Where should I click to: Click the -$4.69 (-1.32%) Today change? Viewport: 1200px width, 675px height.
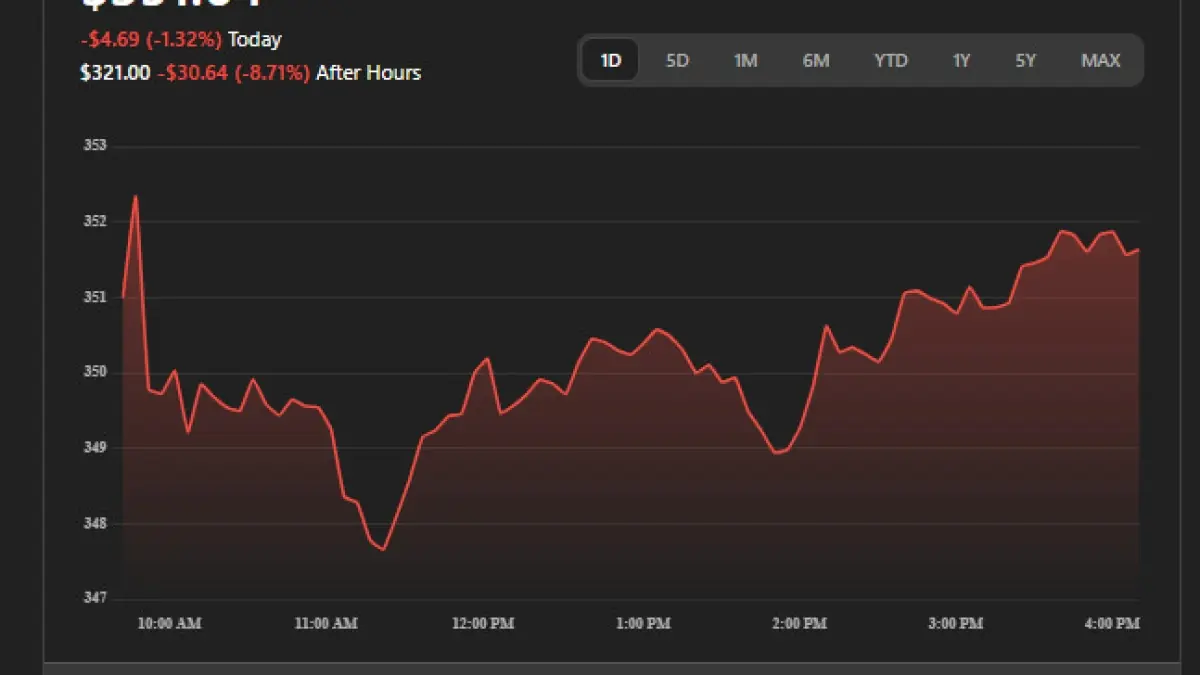click(x=152, y=40)
